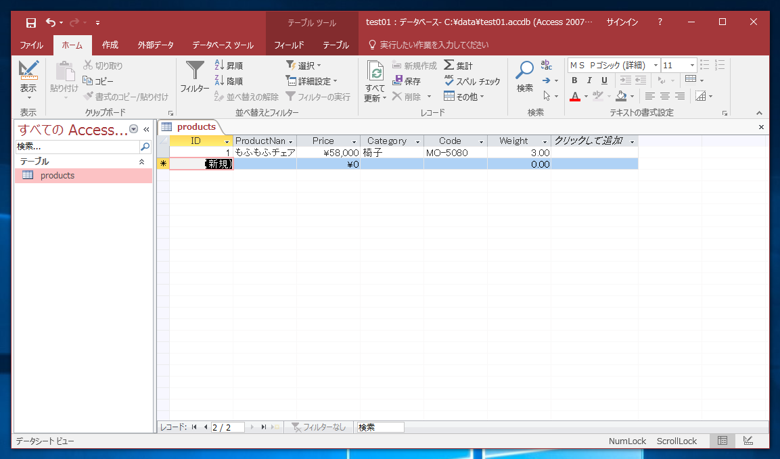Open the 詳細設定 dropdown

[311, 81]
